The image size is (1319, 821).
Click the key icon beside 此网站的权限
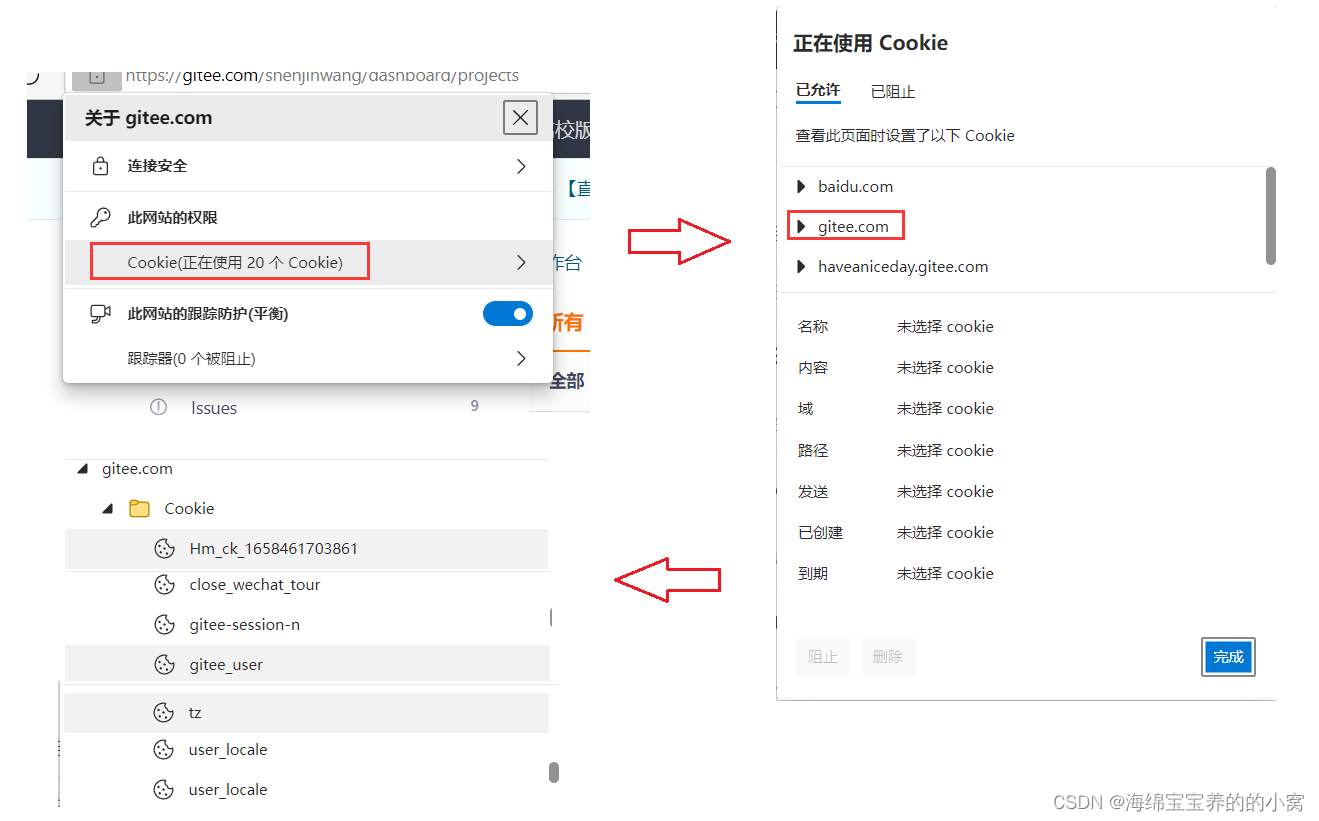[x=100, y=218]
